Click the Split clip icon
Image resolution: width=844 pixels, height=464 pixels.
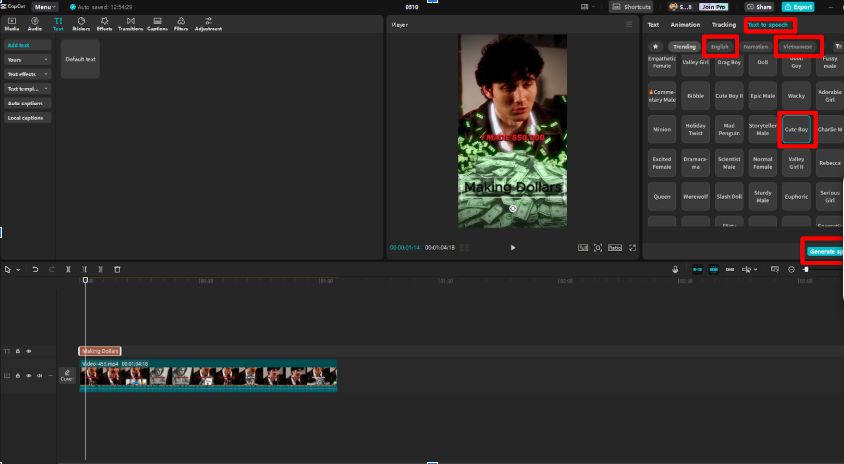click(68, 269)
